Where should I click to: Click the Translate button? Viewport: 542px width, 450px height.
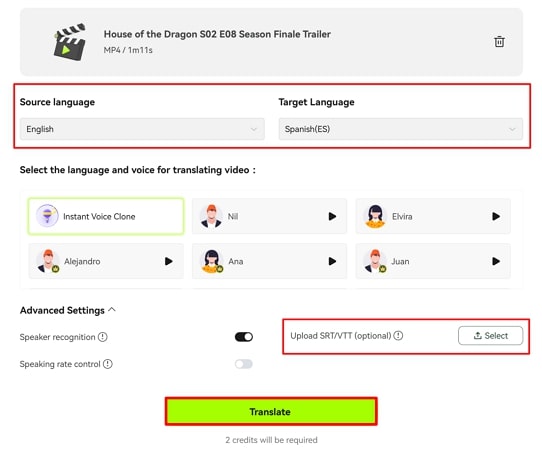point(271,412)
